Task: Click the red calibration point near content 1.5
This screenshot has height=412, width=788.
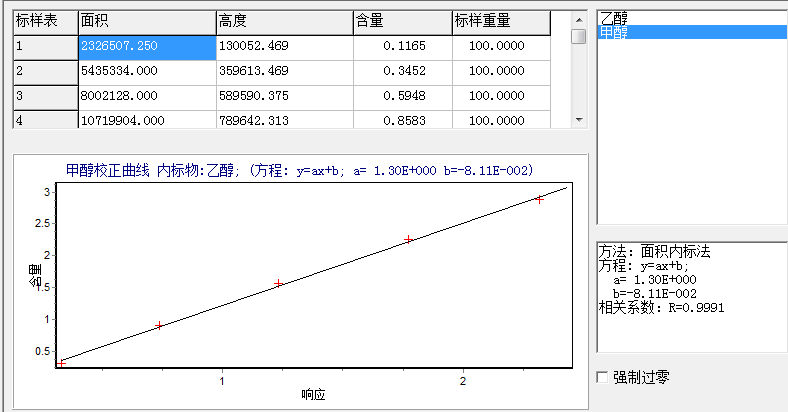Action: 279,283
